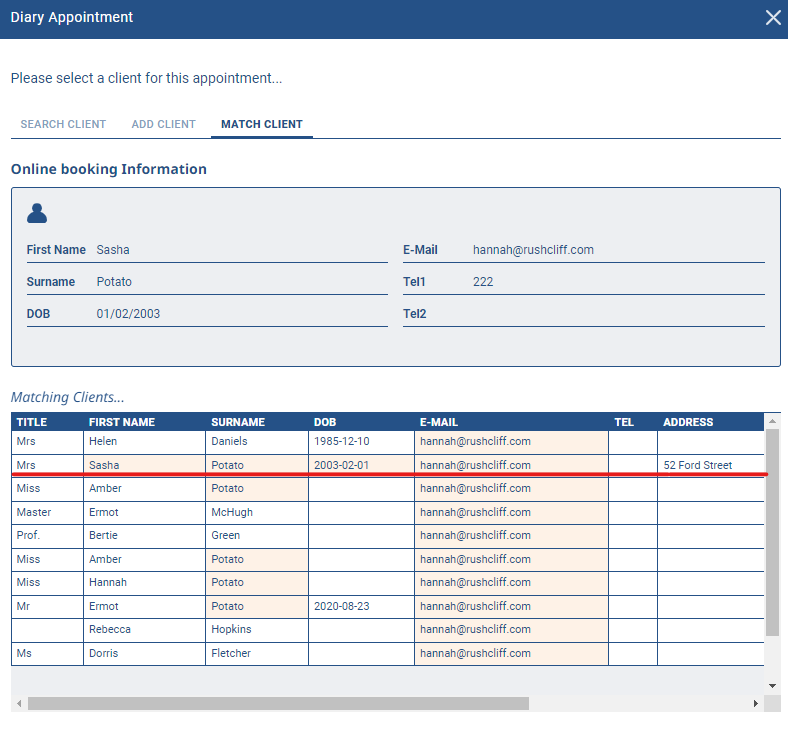The image size is (788, 733).
Task: Switch to the Search Client tab
Action: click(x=63, y=124)
